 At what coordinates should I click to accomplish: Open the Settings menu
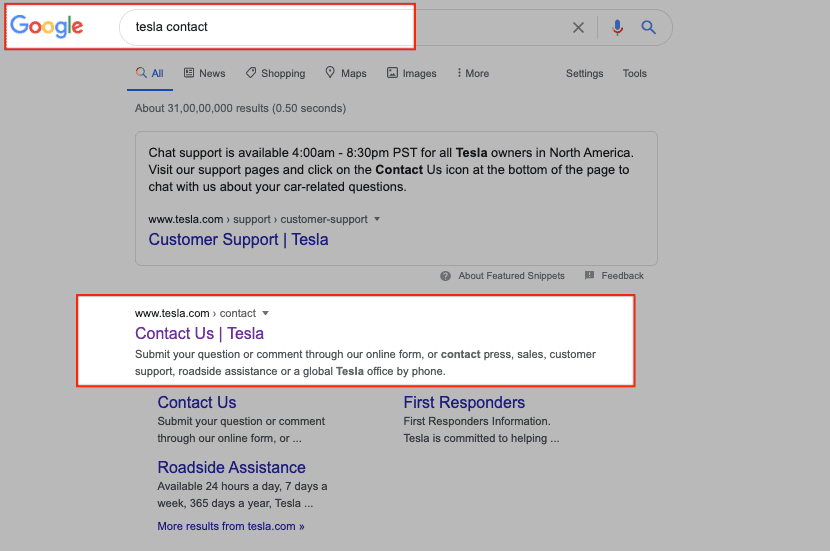(x=585, y=73)
